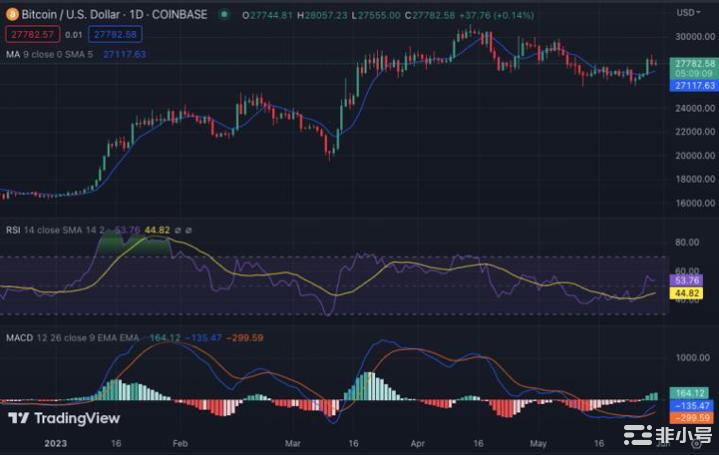The height and width of the screenshot is (455, 719).
Task: Click the orange Bitcoin logo icon
Action: pyautogui.click(x=11, y=14)
